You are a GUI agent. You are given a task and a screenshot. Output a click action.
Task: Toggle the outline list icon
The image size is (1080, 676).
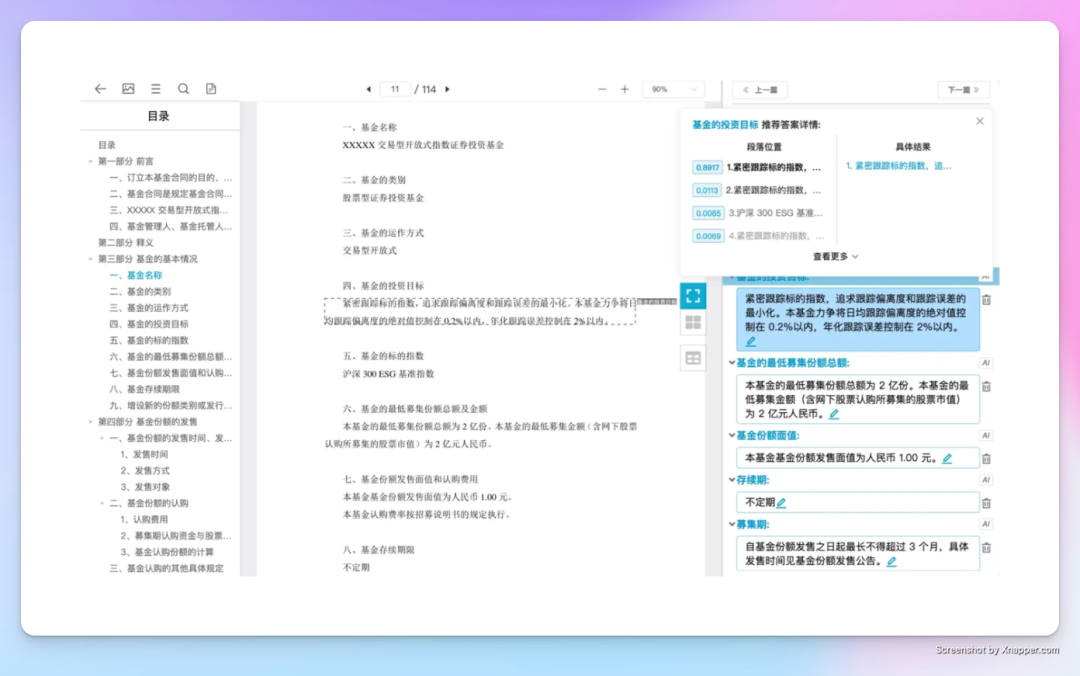click(156, 89)
